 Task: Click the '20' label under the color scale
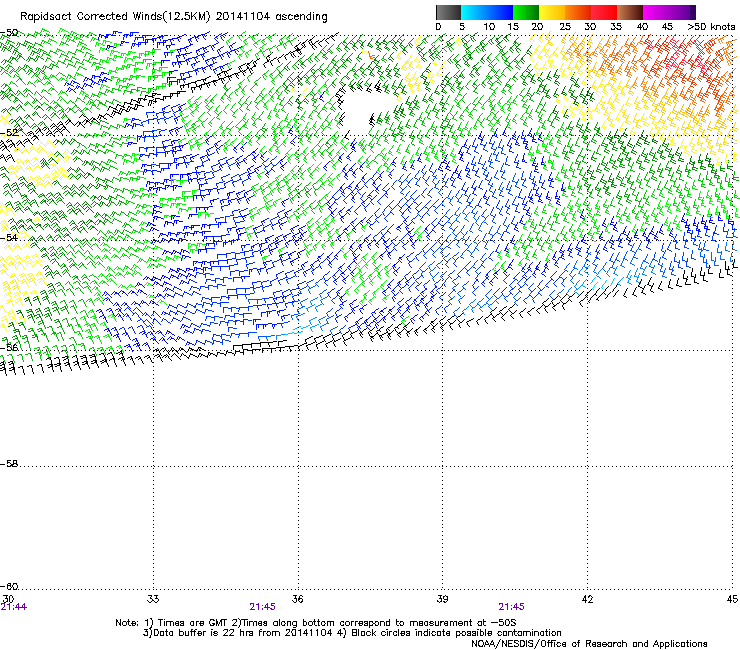[x=537, y=27]
